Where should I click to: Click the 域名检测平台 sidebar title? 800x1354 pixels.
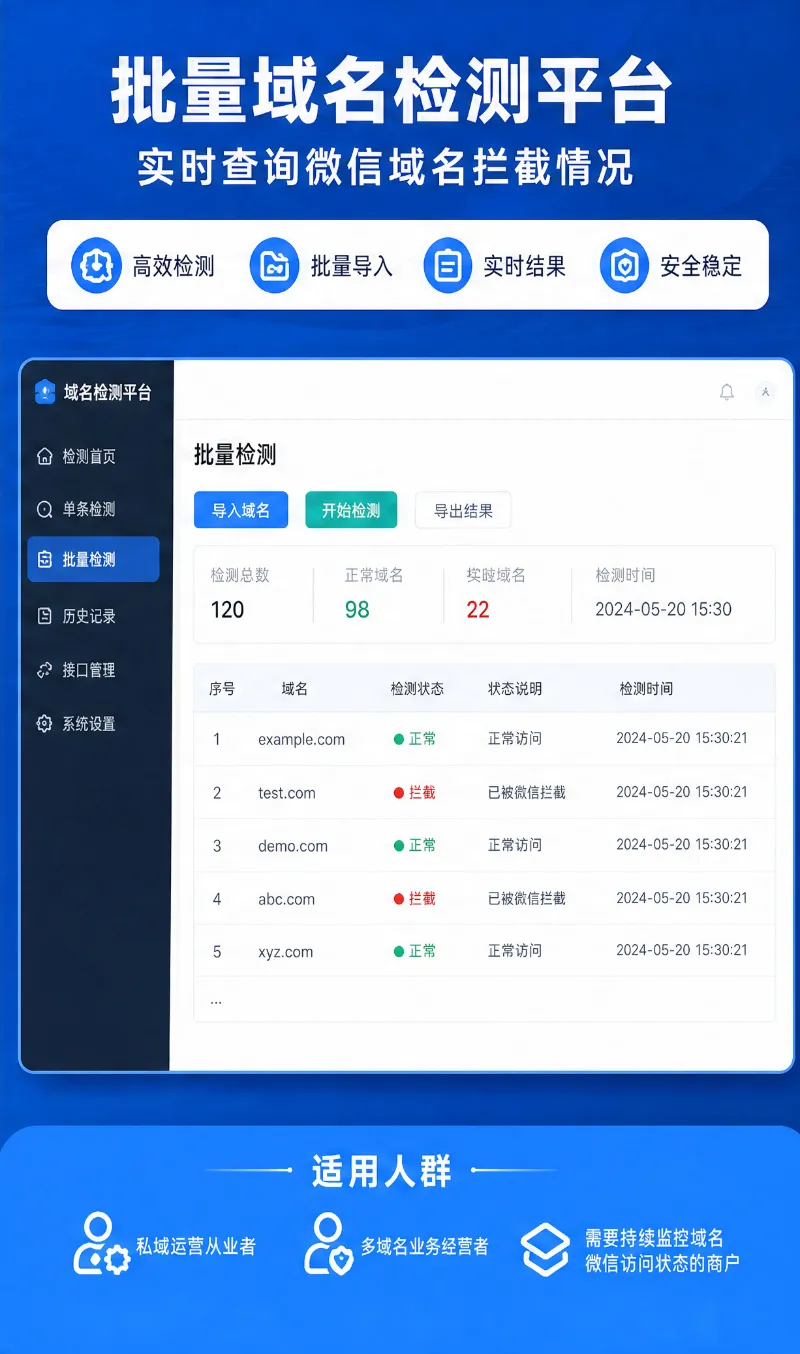[107, 392]
